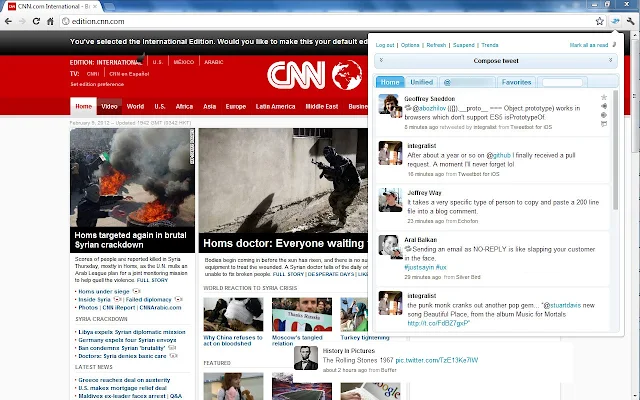Click Log out in the Twitter popup
Screen dimensions: 640x400
point(385,45)
